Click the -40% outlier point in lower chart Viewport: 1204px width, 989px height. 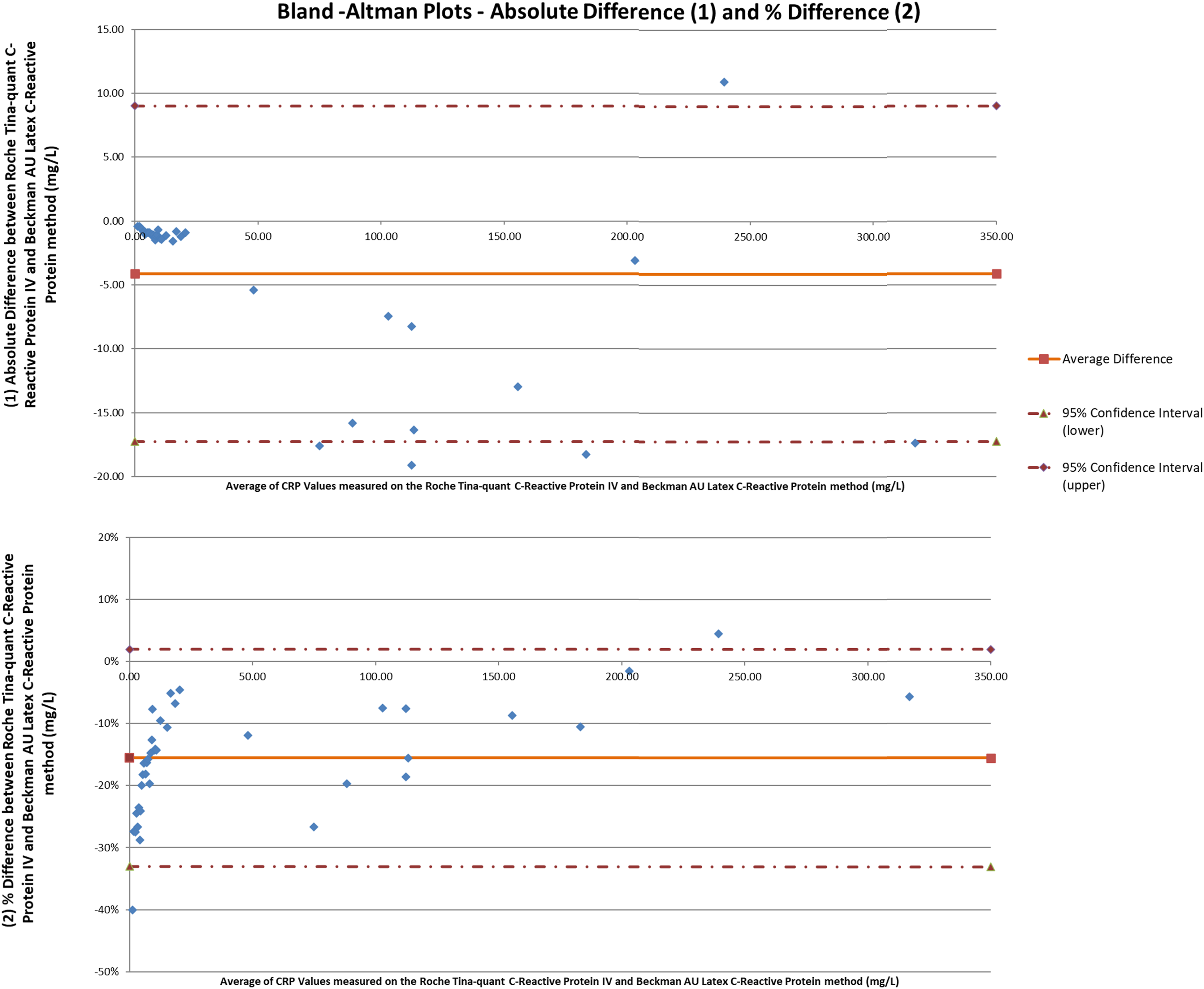tap(132, 910)
